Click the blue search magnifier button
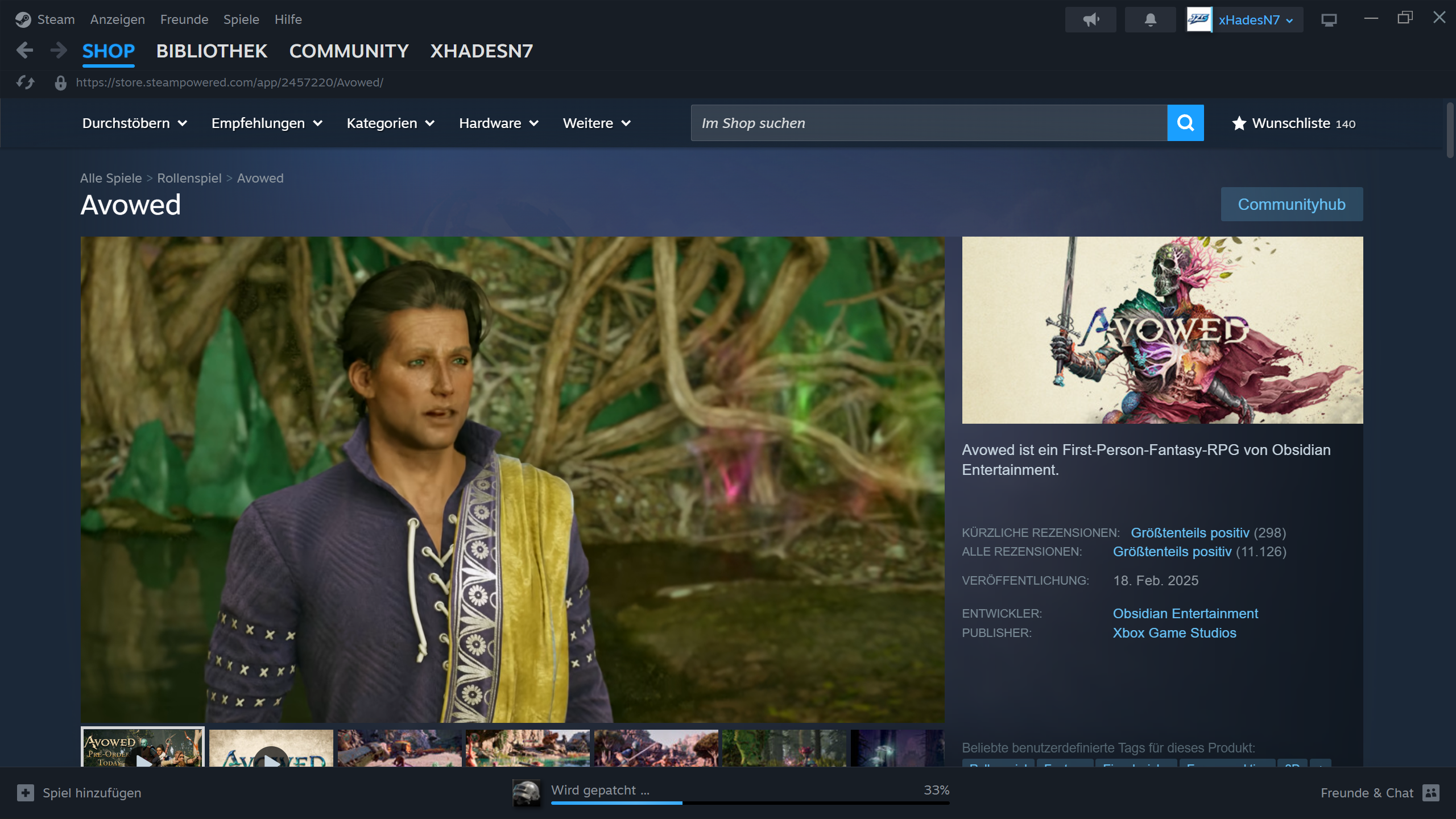1456x819 pixels. pos(1185,123)
